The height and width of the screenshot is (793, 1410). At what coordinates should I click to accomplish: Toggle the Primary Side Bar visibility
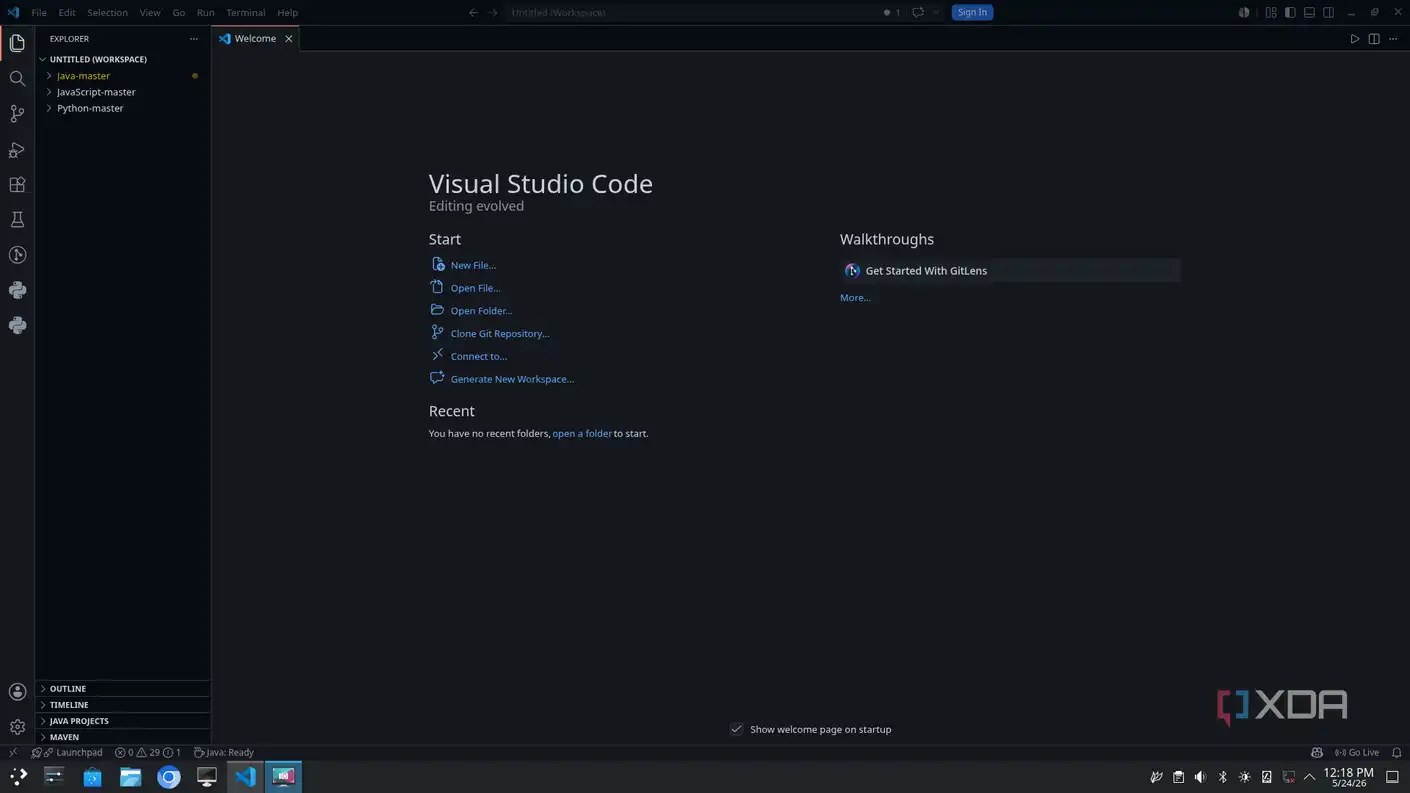[x=1290, y=12]
